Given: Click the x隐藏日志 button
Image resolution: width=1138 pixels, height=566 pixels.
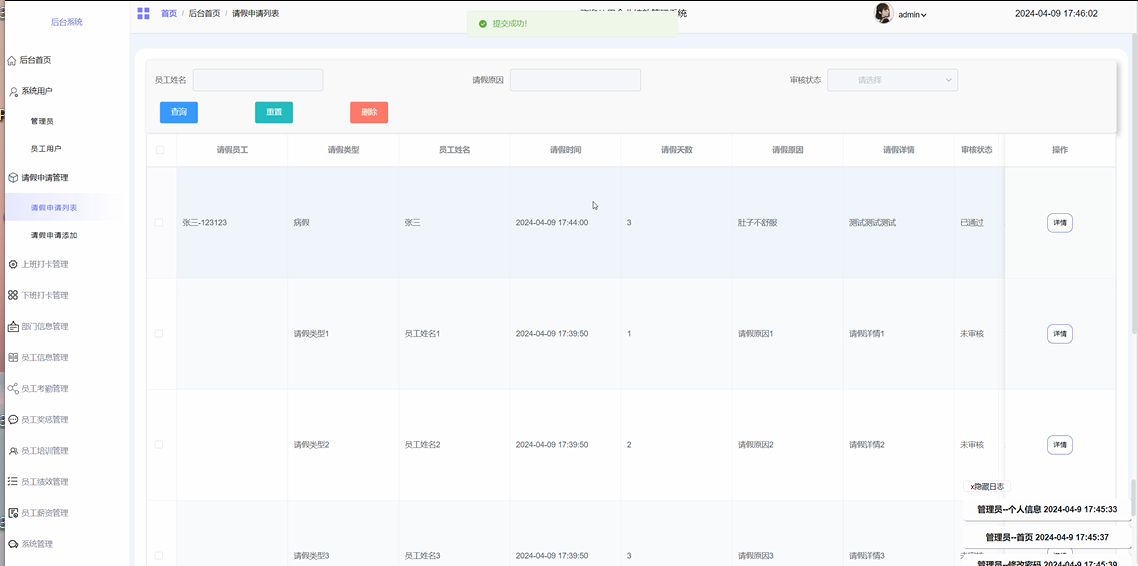Looking at the screenshot, I should [987, 487].
